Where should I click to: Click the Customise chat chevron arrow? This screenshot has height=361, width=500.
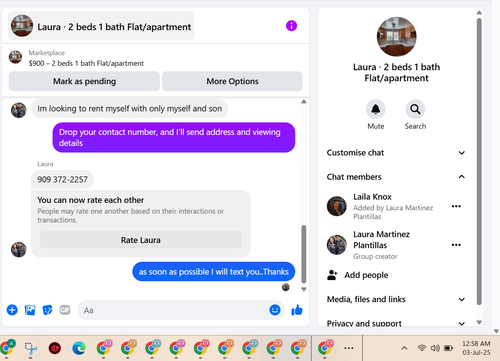462,153
